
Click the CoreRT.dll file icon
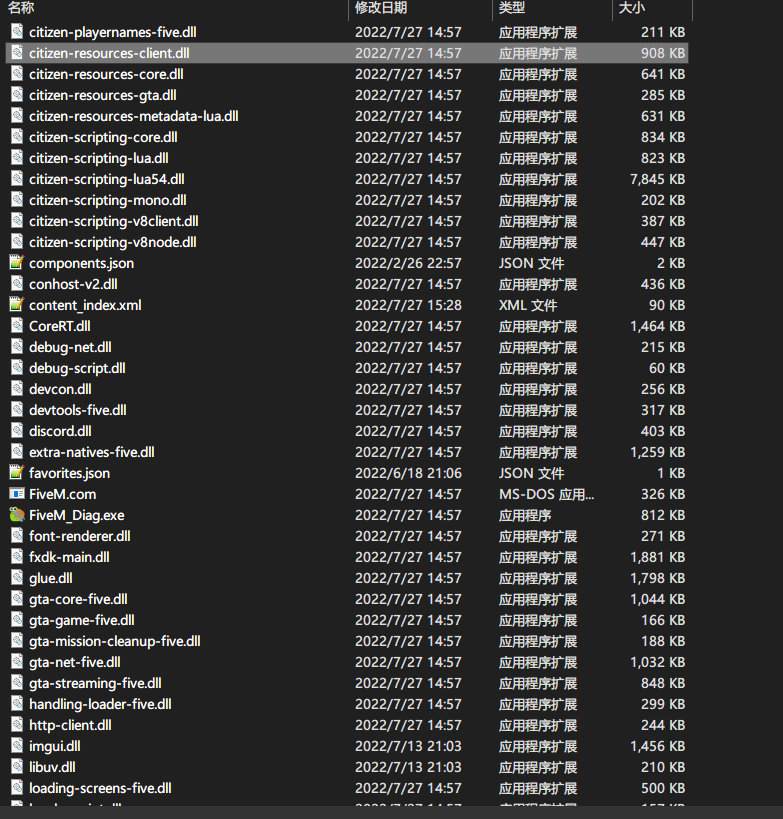(17, 325)
